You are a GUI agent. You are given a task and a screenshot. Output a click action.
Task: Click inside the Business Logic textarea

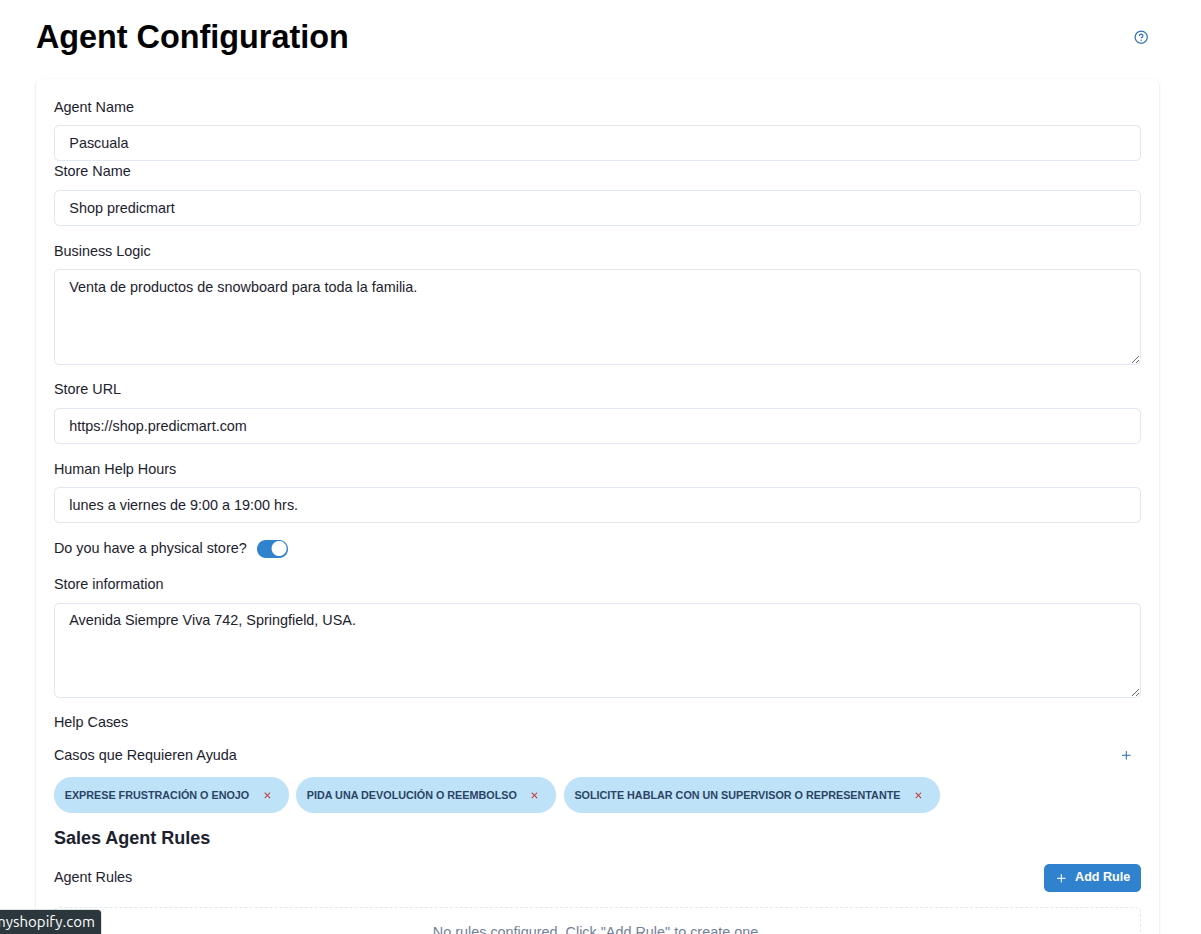click(x=597, y=316)
